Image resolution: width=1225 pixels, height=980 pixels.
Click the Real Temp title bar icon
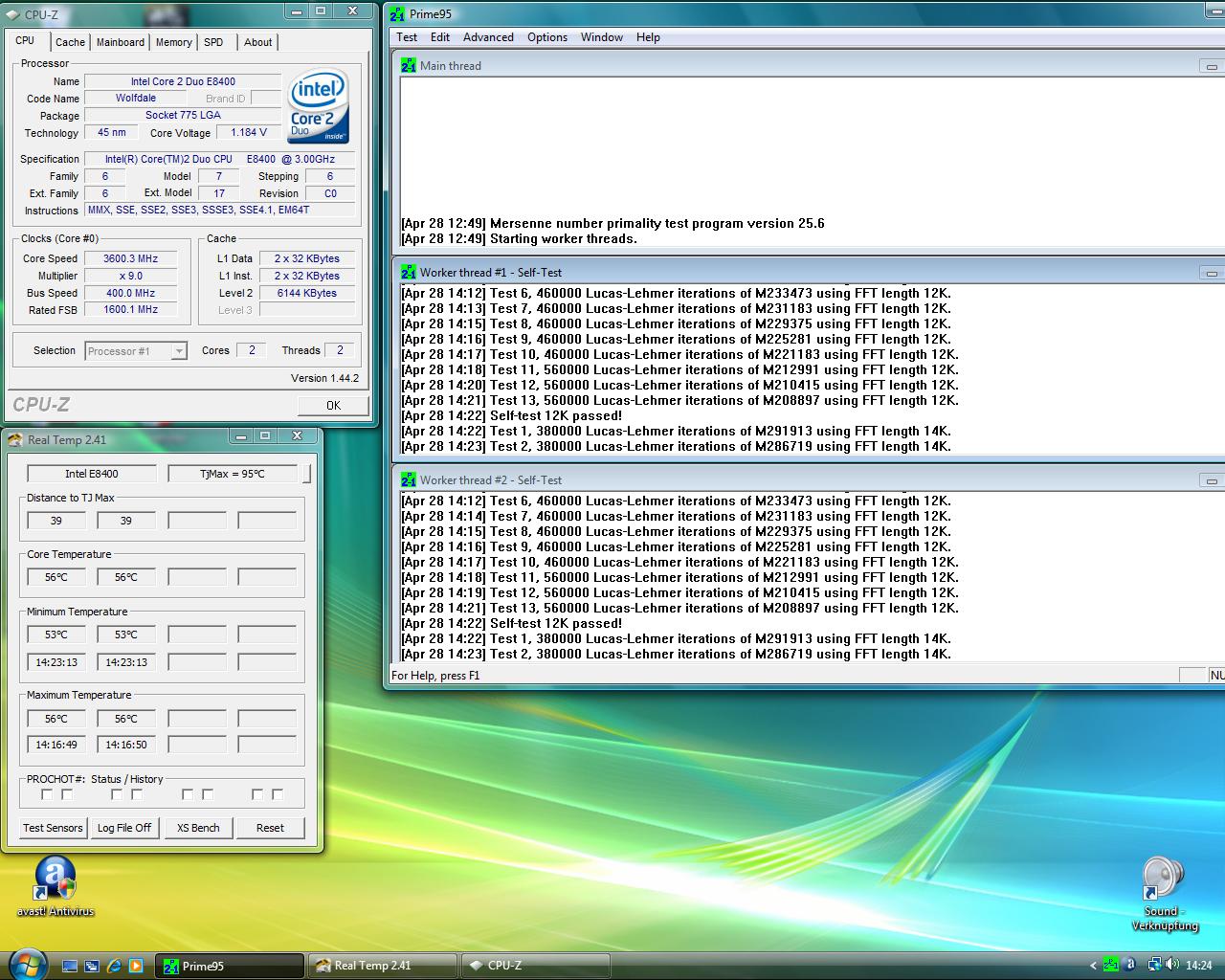click(15, 439)
